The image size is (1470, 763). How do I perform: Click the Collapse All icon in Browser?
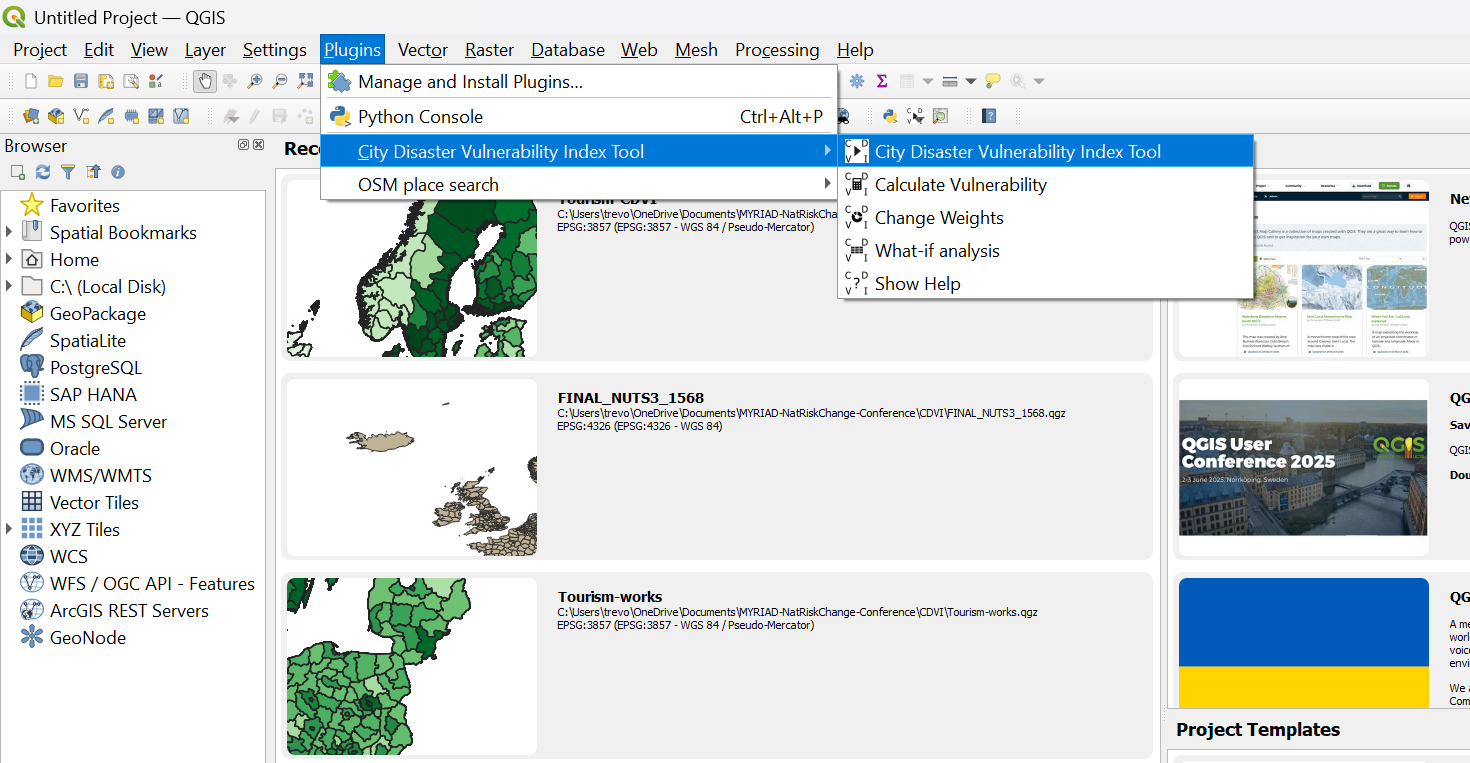[93, 172]
